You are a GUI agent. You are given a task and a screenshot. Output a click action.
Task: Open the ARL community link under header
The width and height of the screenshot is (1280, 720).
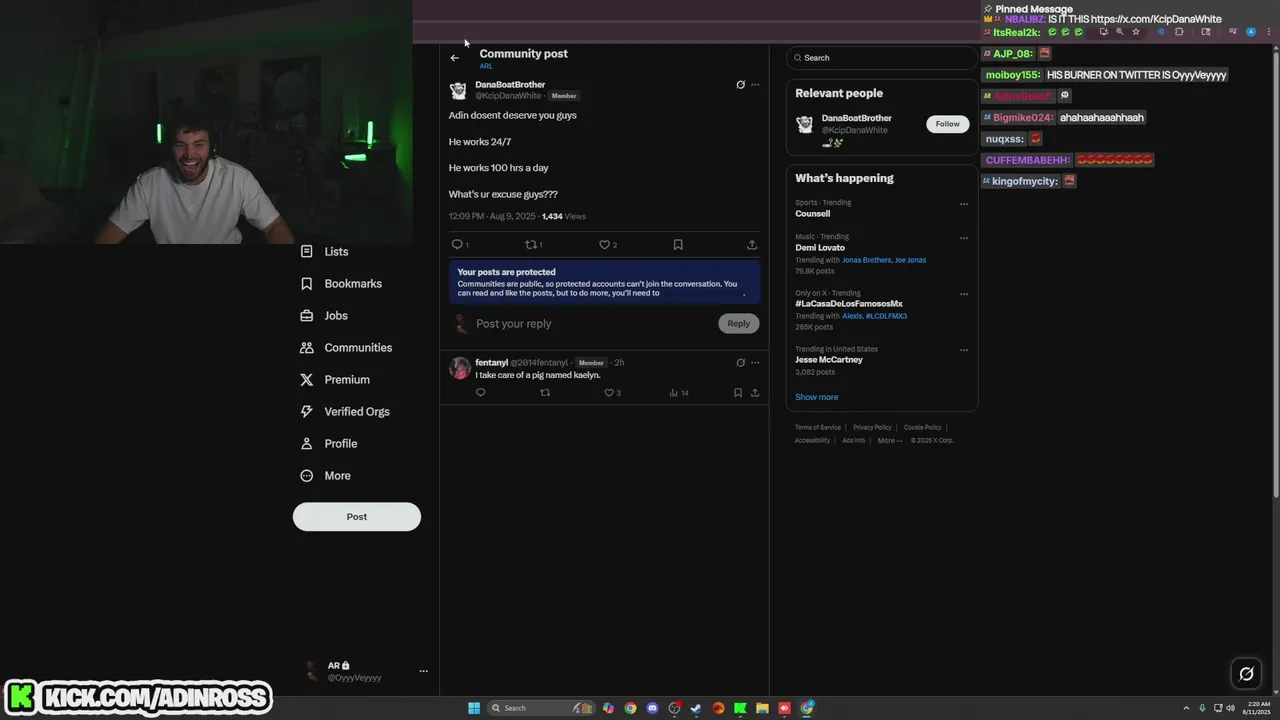[x=486, y=67]
